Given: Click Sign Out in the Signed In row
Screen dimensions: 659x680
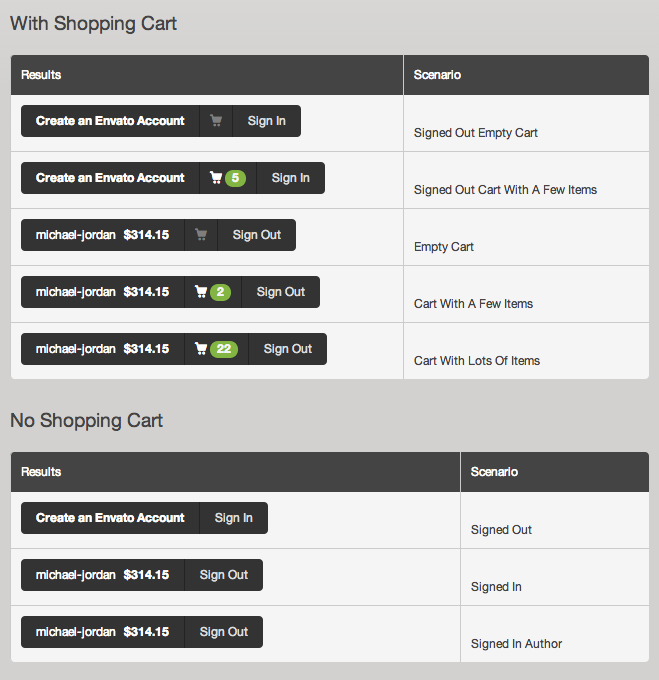Looking at the screenshot, I should [224, 575].
